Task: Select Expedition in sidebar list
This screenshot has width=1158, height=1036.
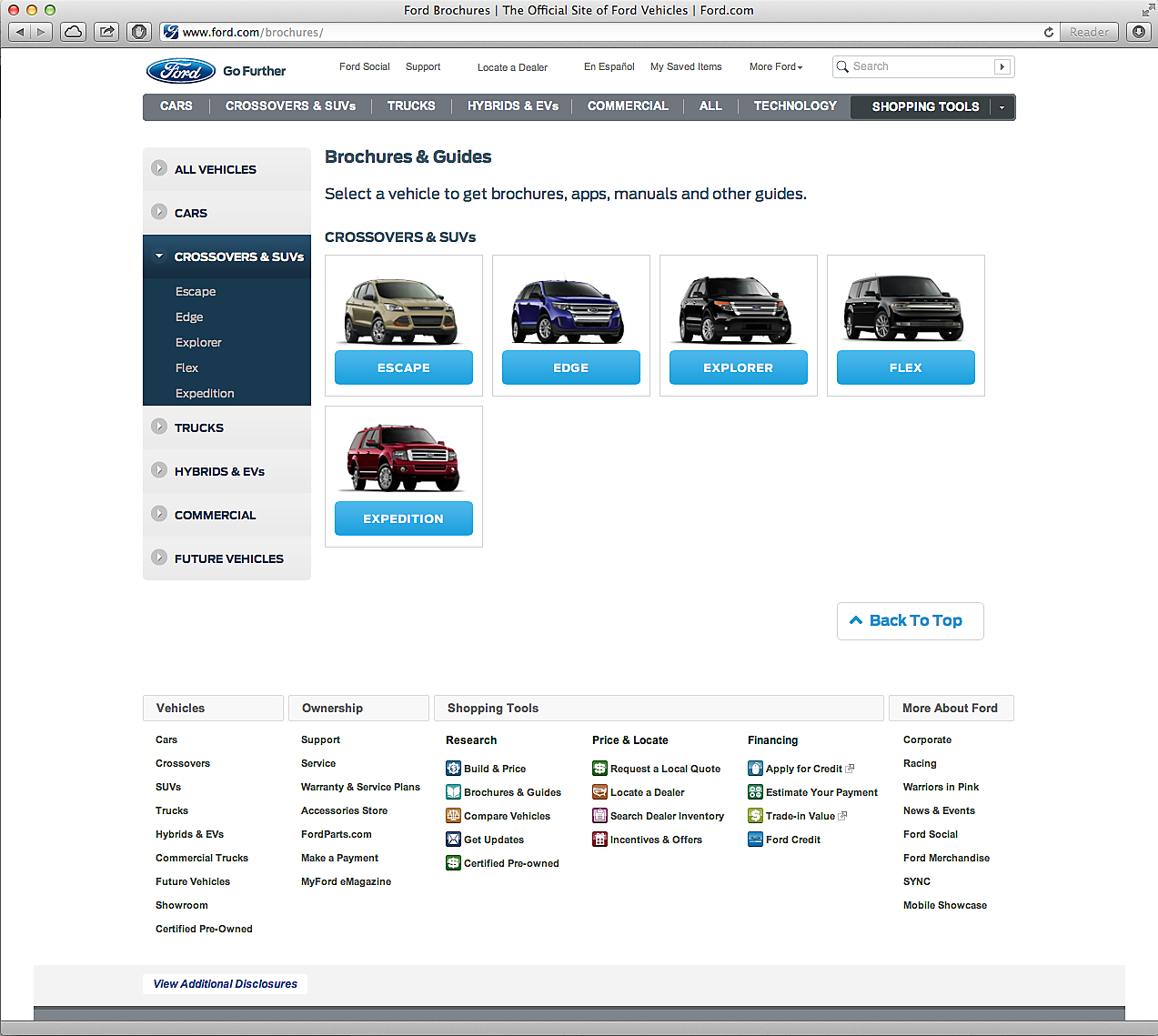Action: click(205, 394)
